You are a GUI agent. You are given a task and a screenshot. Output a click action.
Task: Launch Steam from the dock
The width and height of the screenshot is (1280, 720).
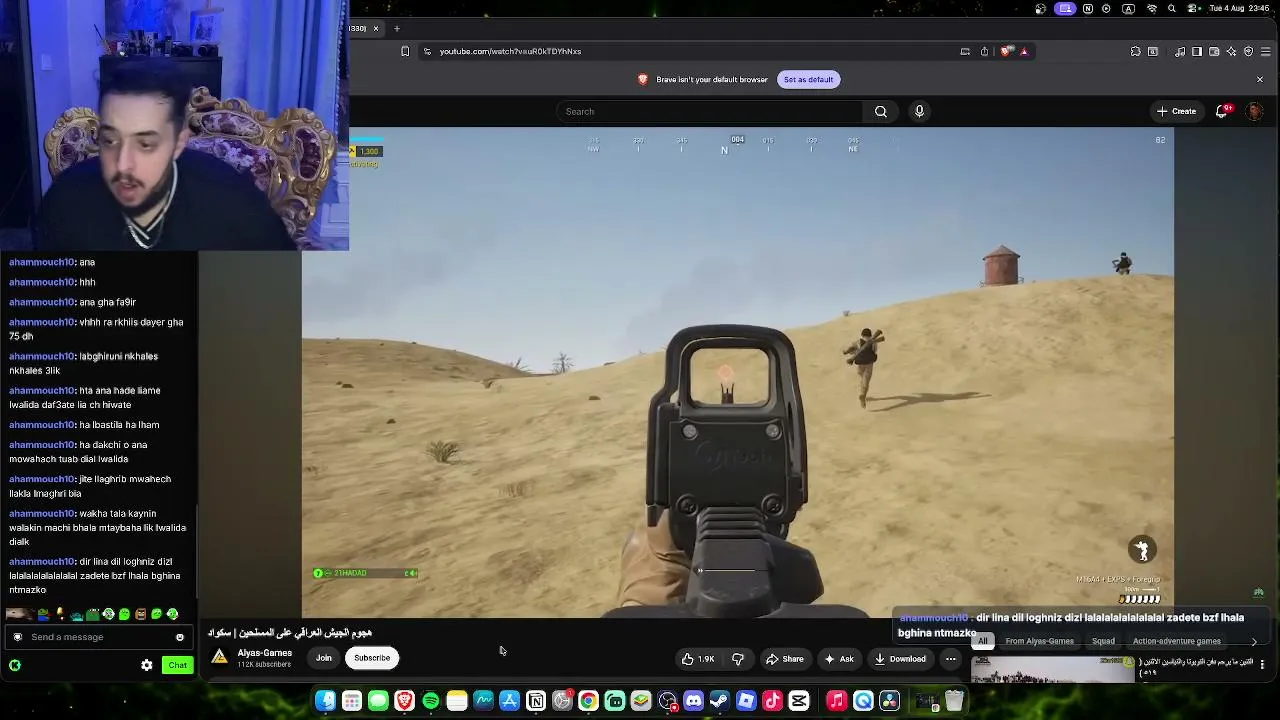[719, 701]
